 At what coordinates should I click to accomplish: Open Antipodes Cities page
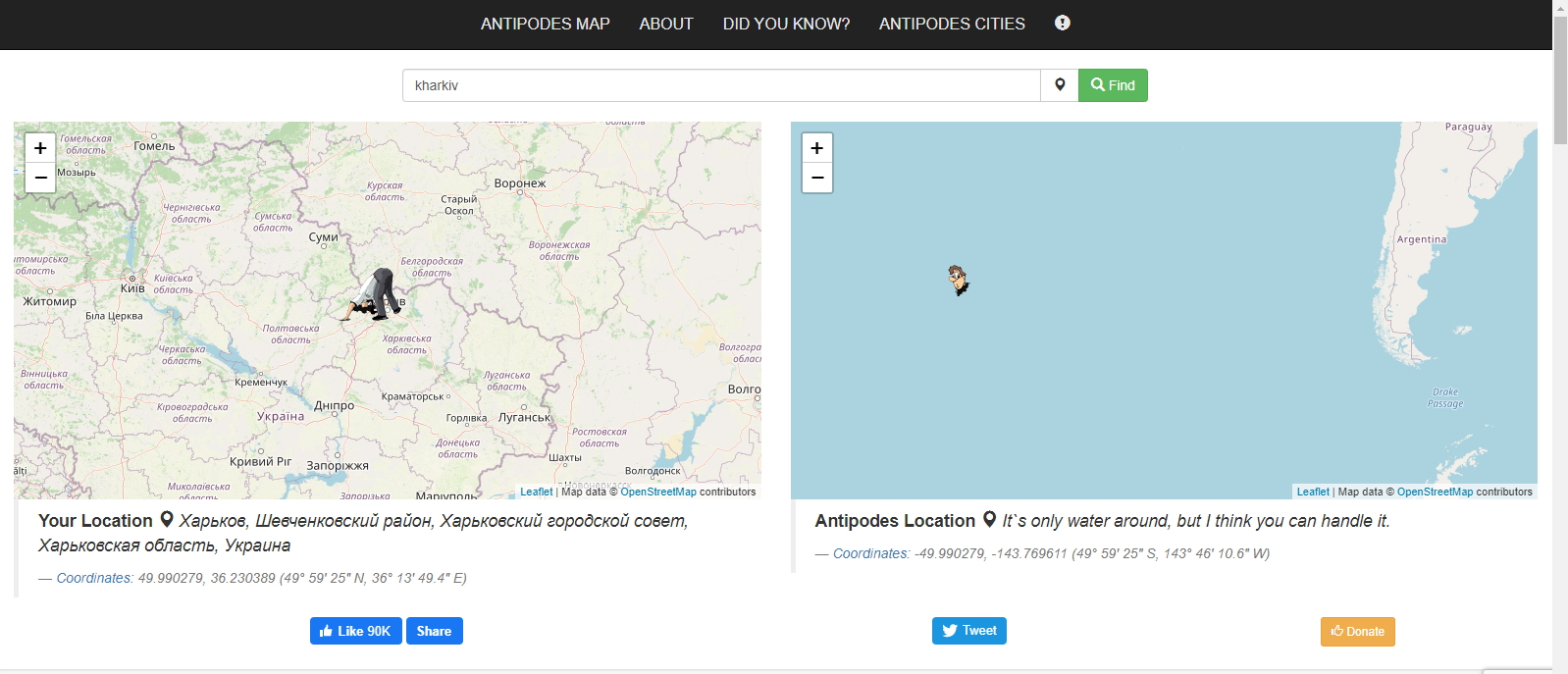(x=952, y=24)
